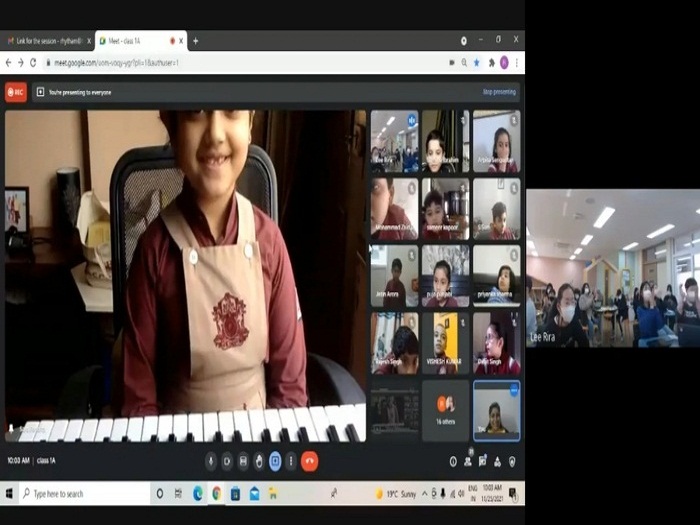The image size is (700, 525).
Task: Toggle the camera in the Meet controls
Action: (227, 461)
